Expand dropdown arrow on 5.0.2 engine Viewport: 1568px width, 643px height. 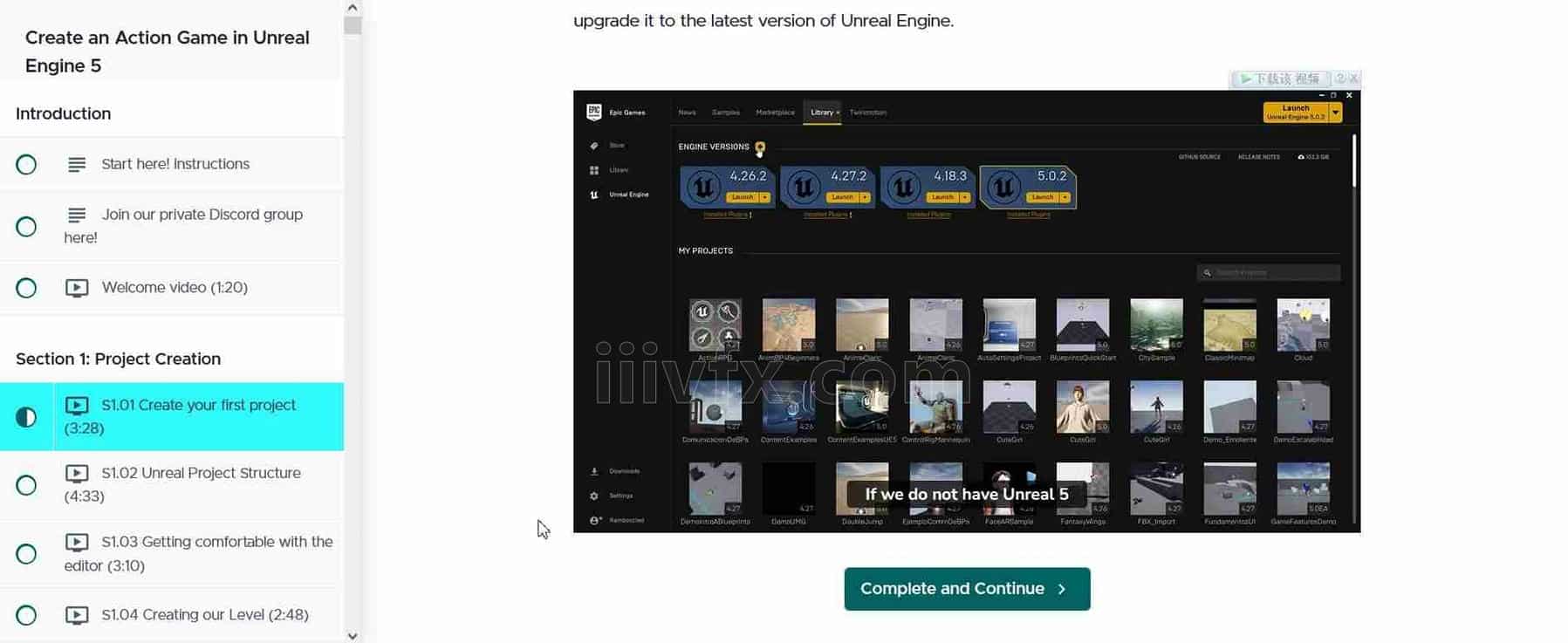pyautogui.click(x=1065, y=197)
